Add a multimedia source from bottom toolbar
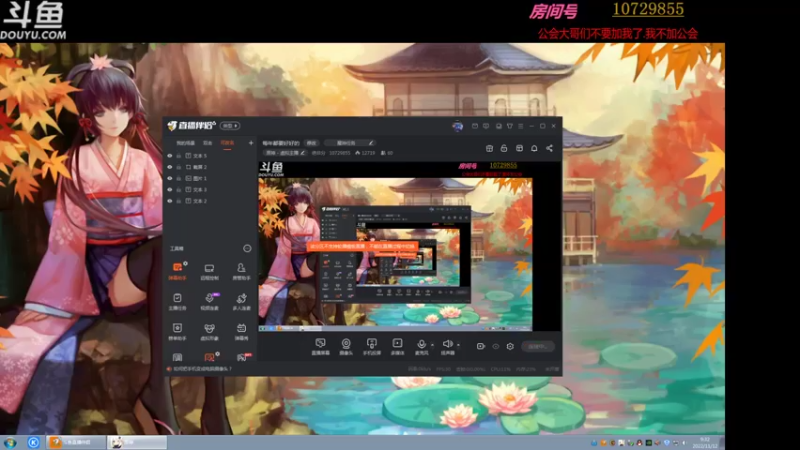Viewport: 800px width, 450px height. tap(397, 346)
